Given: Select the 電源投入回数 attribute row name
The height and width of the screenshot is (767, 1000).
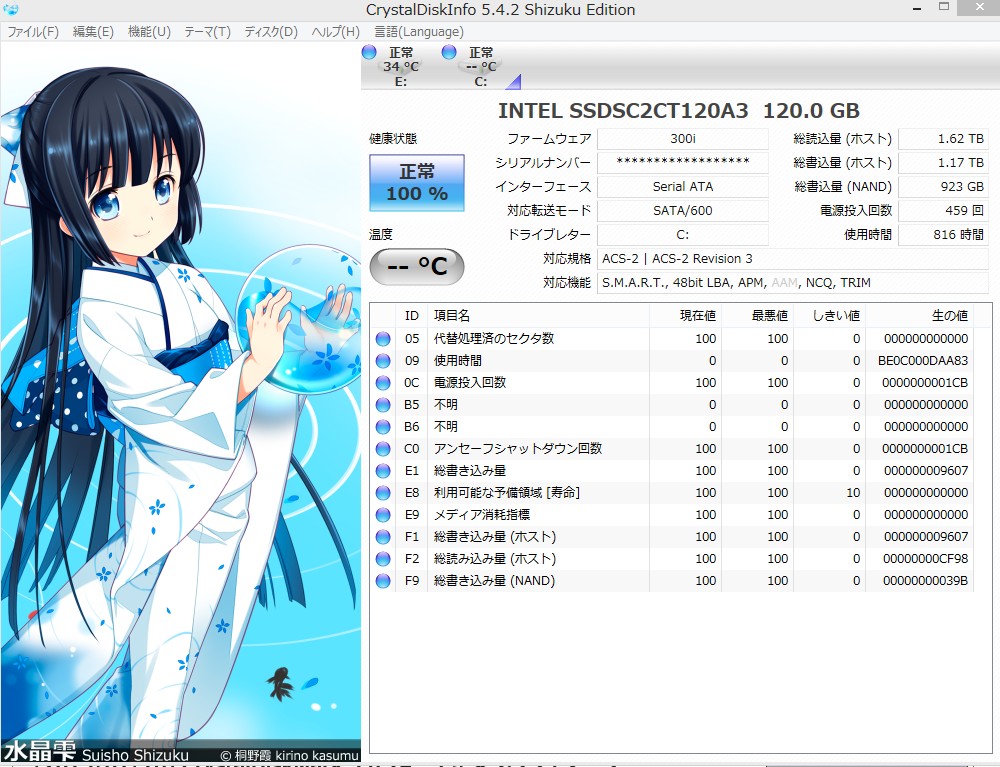Looking at the screenshot, I should click(469, 383).
